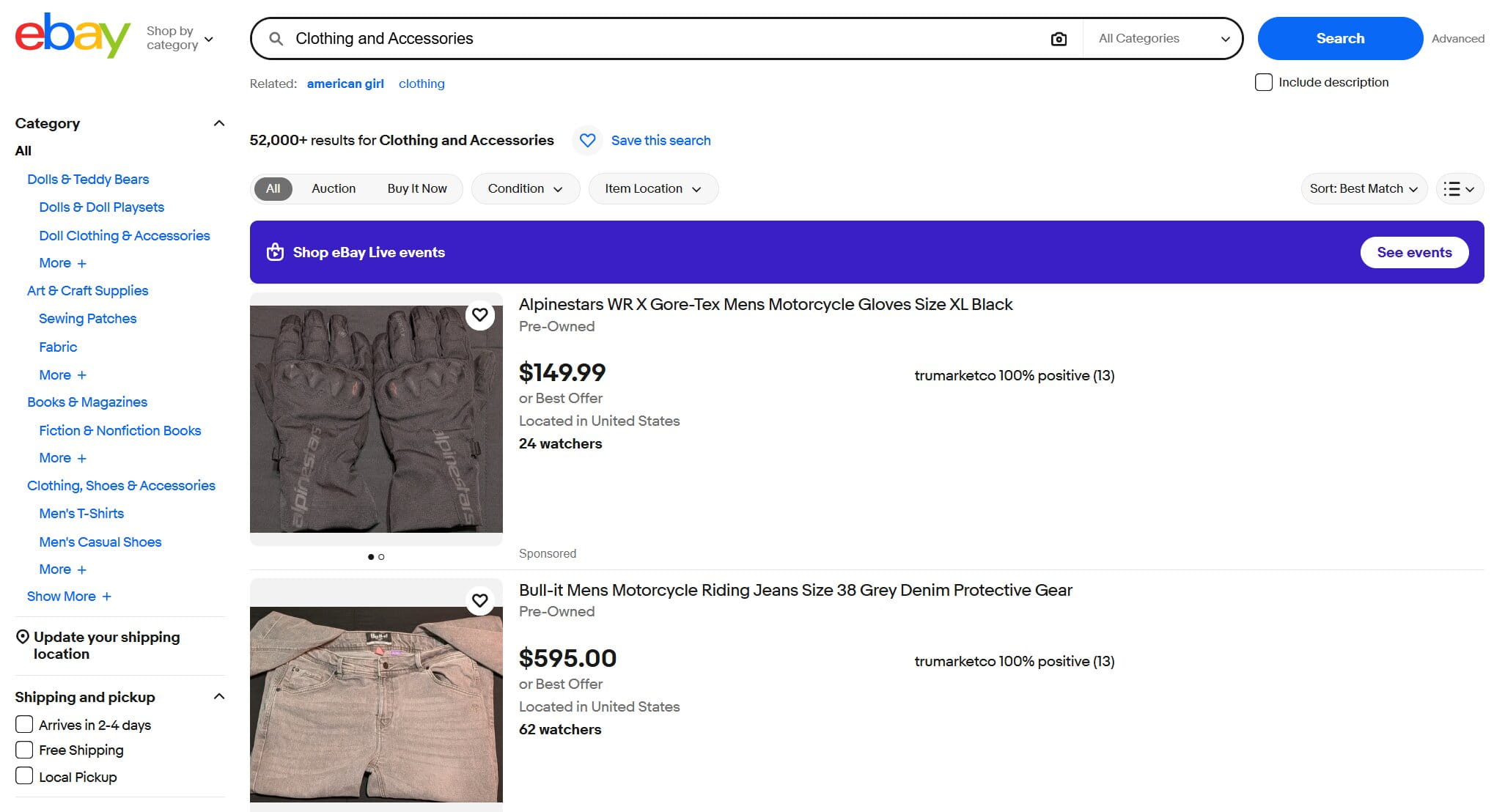Enable the Include description checkbox

pos(1263,82)
